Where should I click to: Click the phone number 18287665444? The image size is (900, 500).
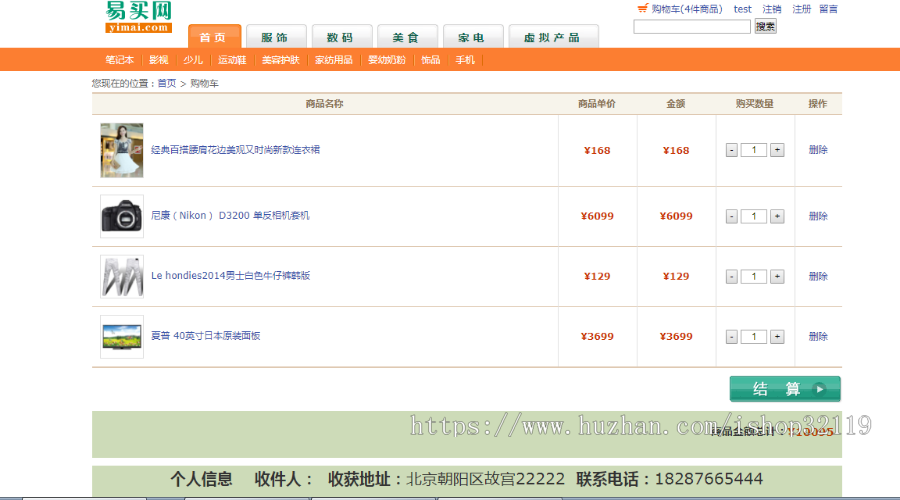709,479
